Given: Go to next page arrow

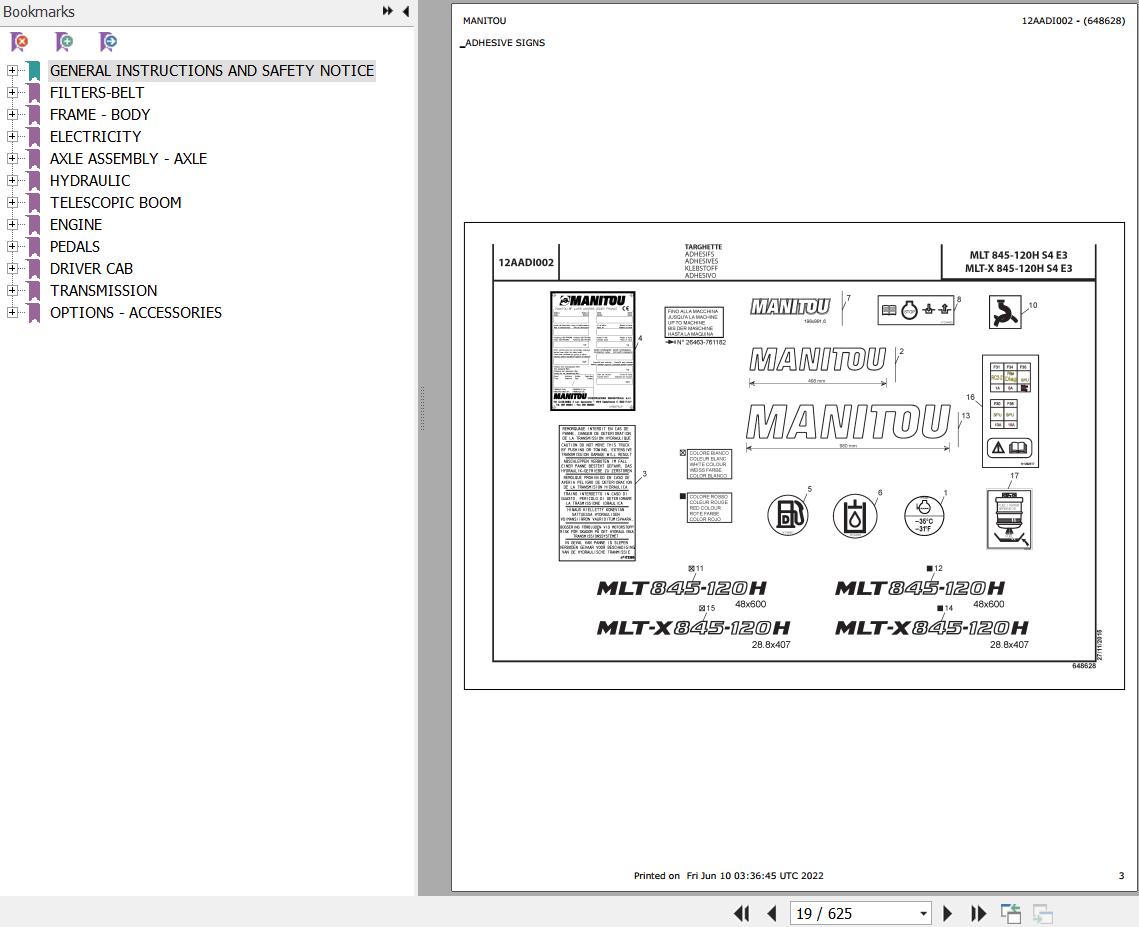Looking at the screenshot, I should tap(947, 913).
